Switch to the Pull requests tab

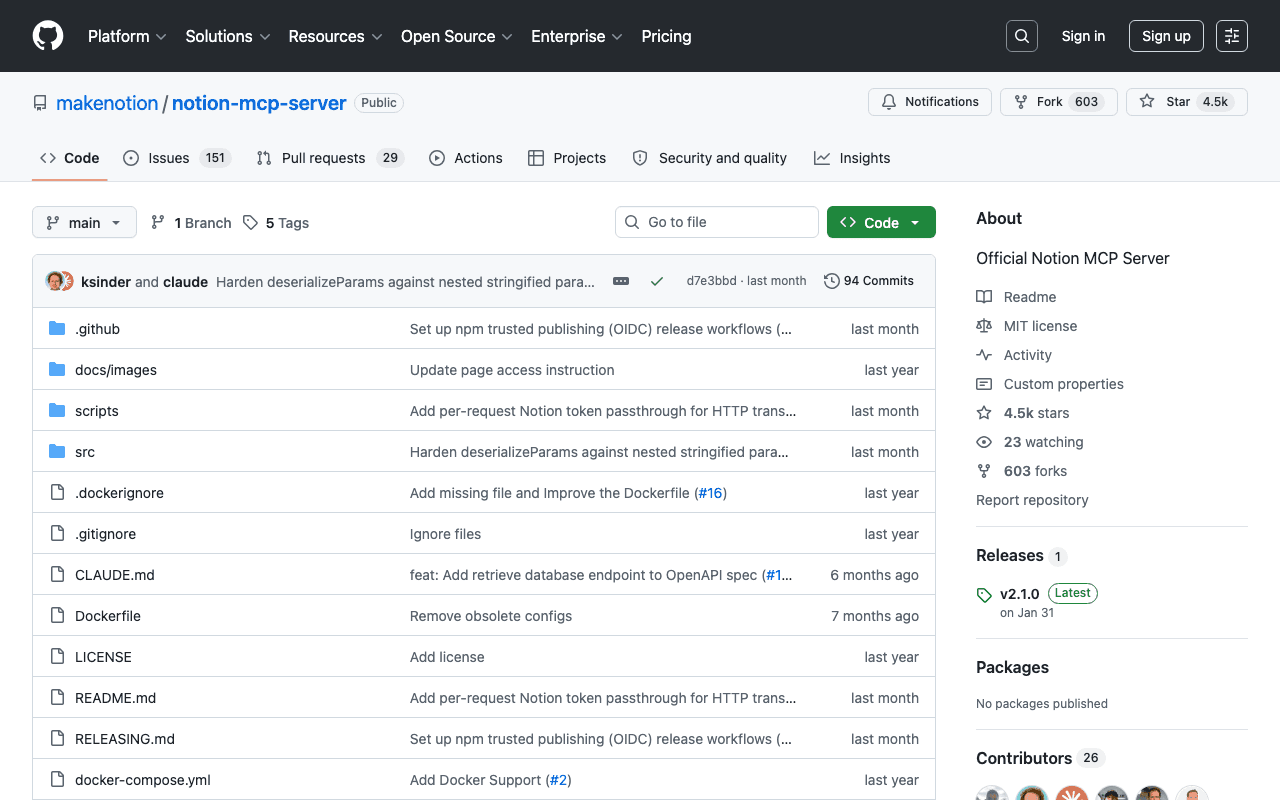point(330,158)
